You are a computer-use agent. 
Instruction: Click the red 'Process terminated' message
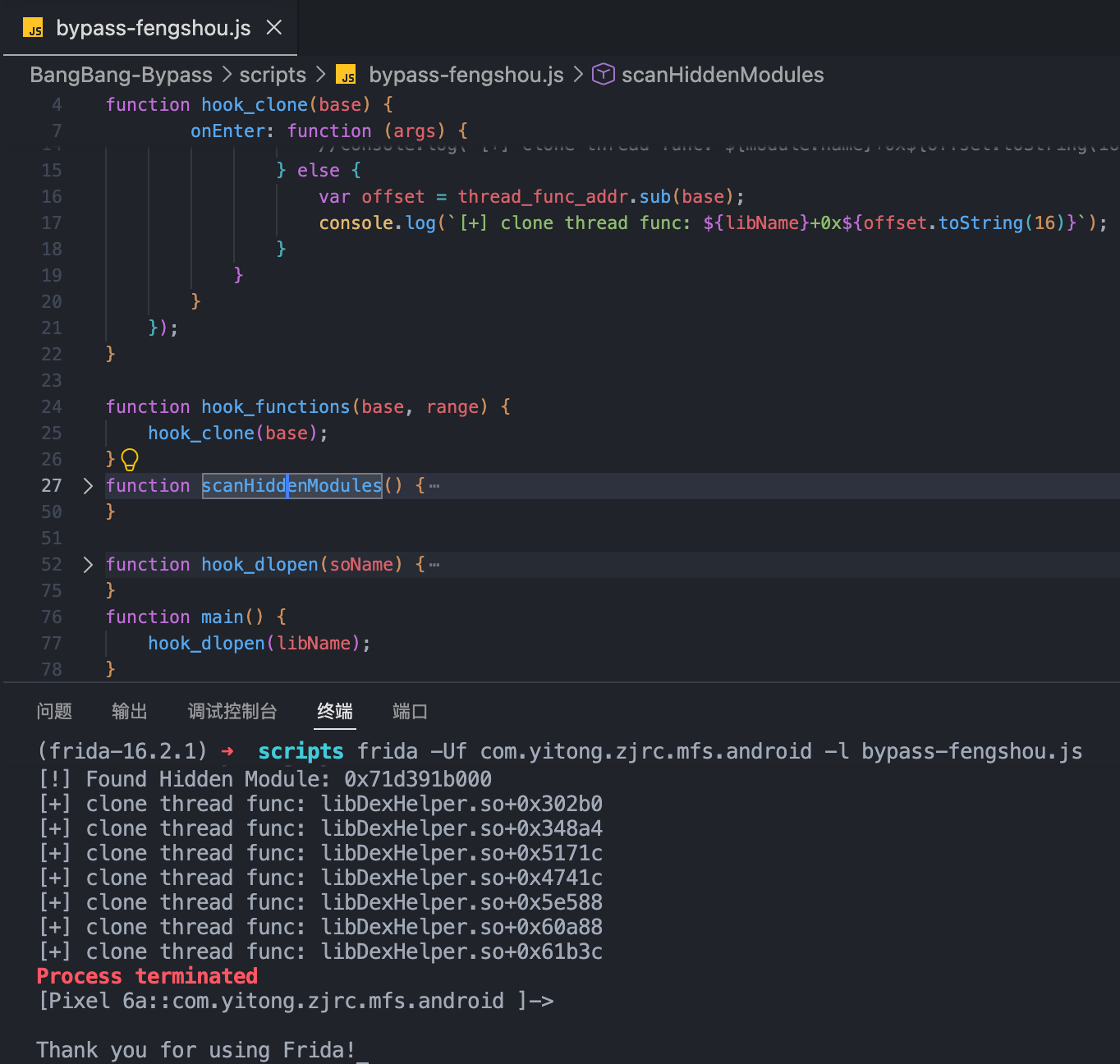point(148,976)
